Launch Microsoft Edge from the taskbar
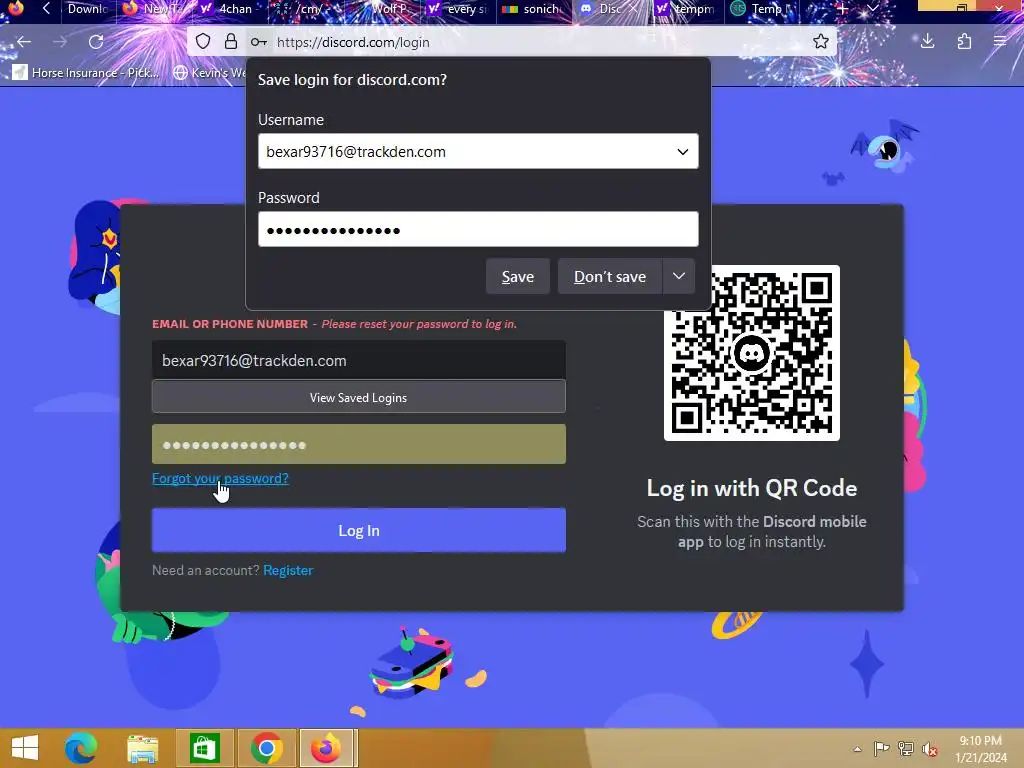Viewport: 1024px width, 768px height. tap(81, 748)
